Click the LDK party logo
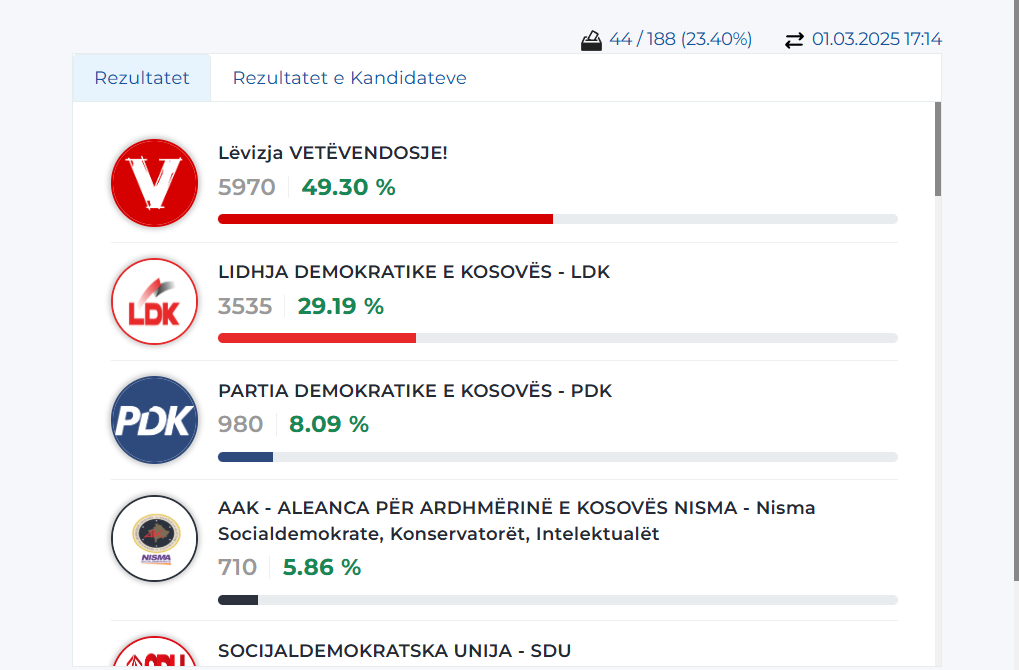This screenshot has width=1019, height=670. pyautogui.click(x=155, y=302)
